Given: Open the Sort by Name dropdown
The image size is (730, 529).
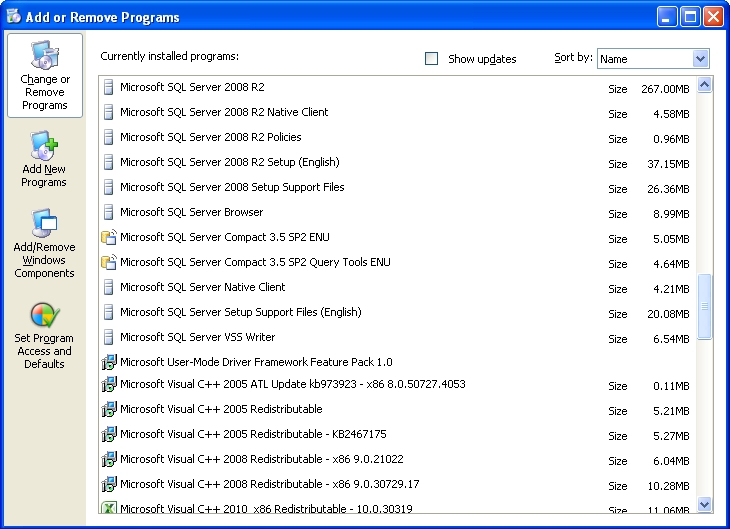Looking at the screenshot, I should click(700, 59).
